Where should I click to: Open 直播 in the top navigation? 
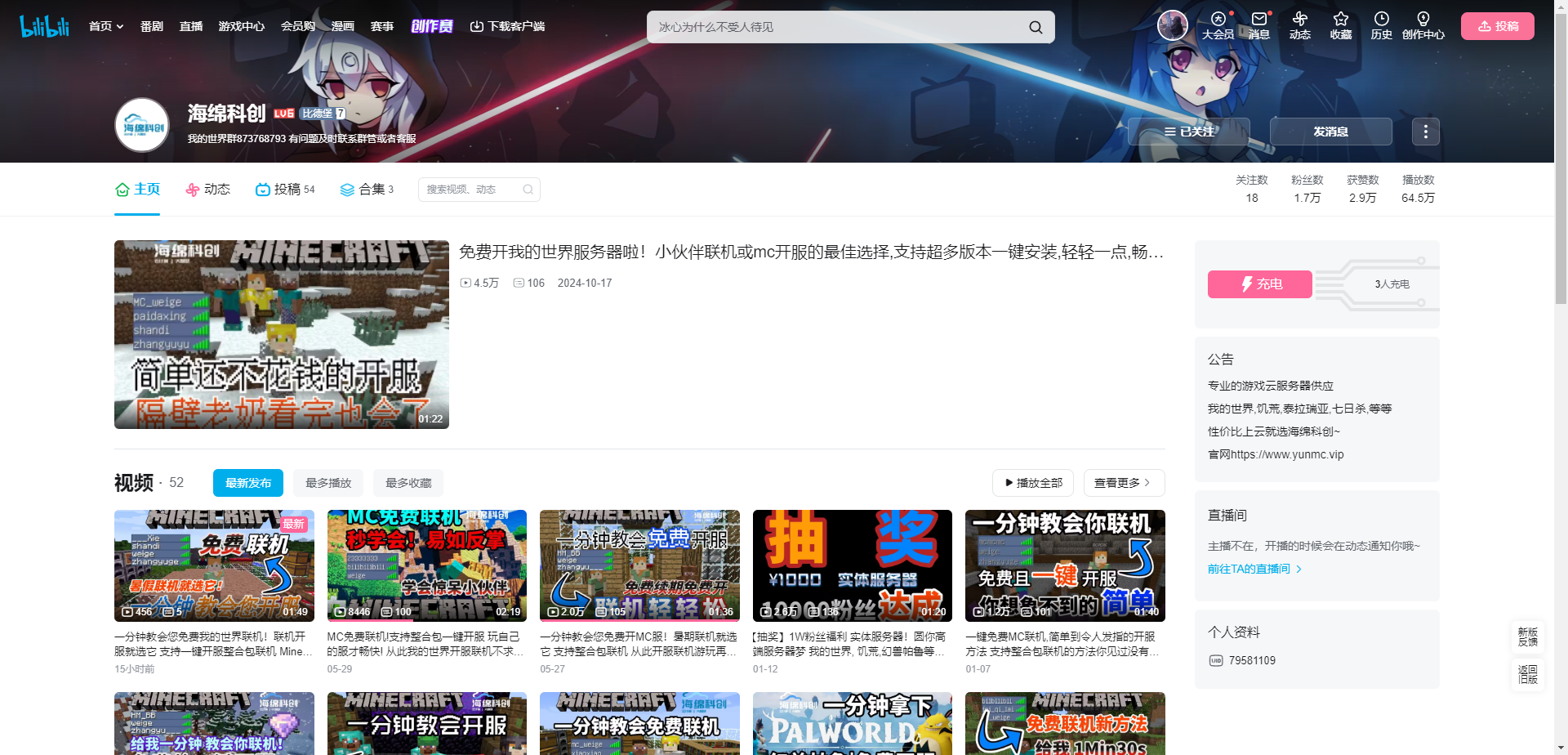click(x=191, y=26)
